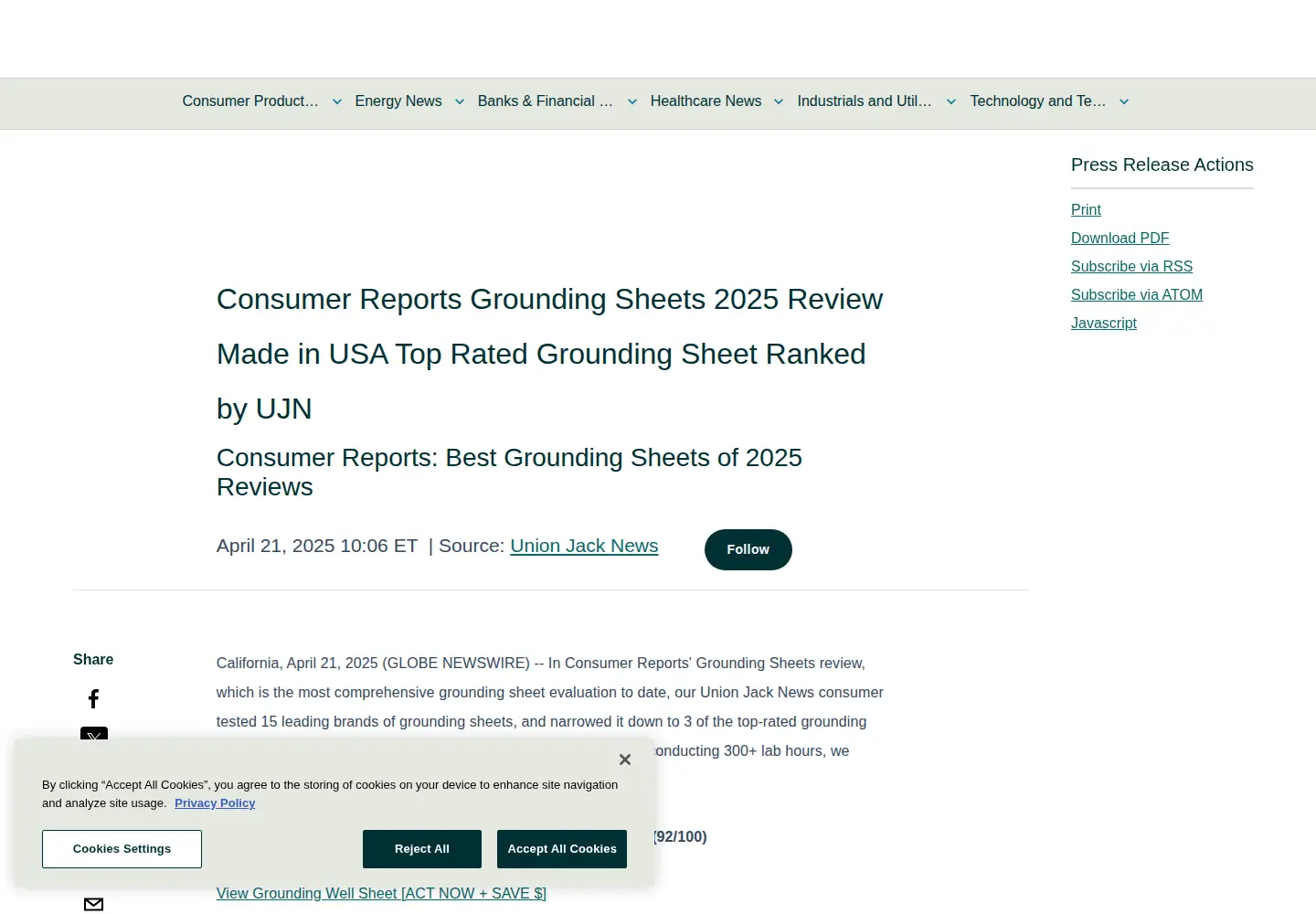Click the 'Press Release Actions' heading
The height and width of the screenshot is (914, 1316).
coord(1162,165)
